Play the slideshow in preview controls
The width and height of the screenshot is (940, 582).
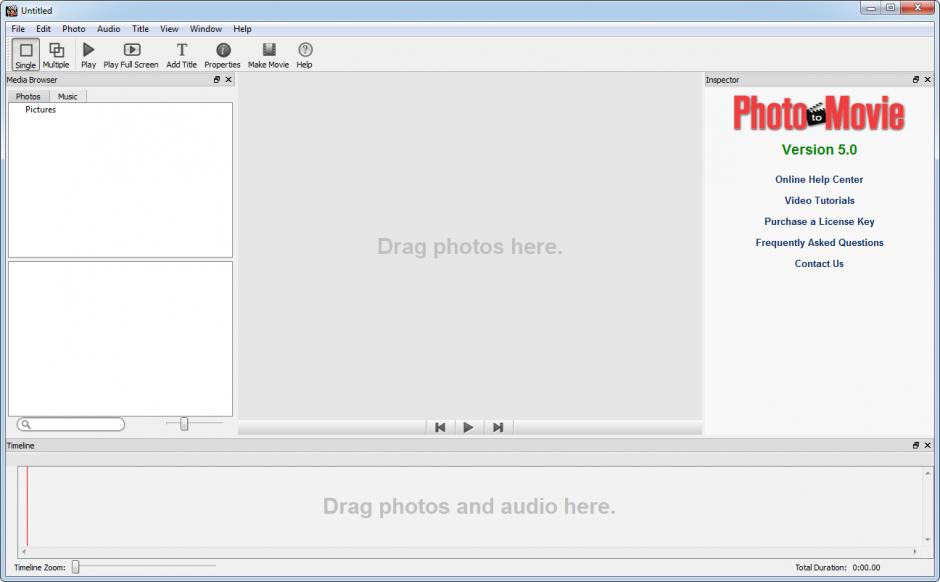point(468,427)
